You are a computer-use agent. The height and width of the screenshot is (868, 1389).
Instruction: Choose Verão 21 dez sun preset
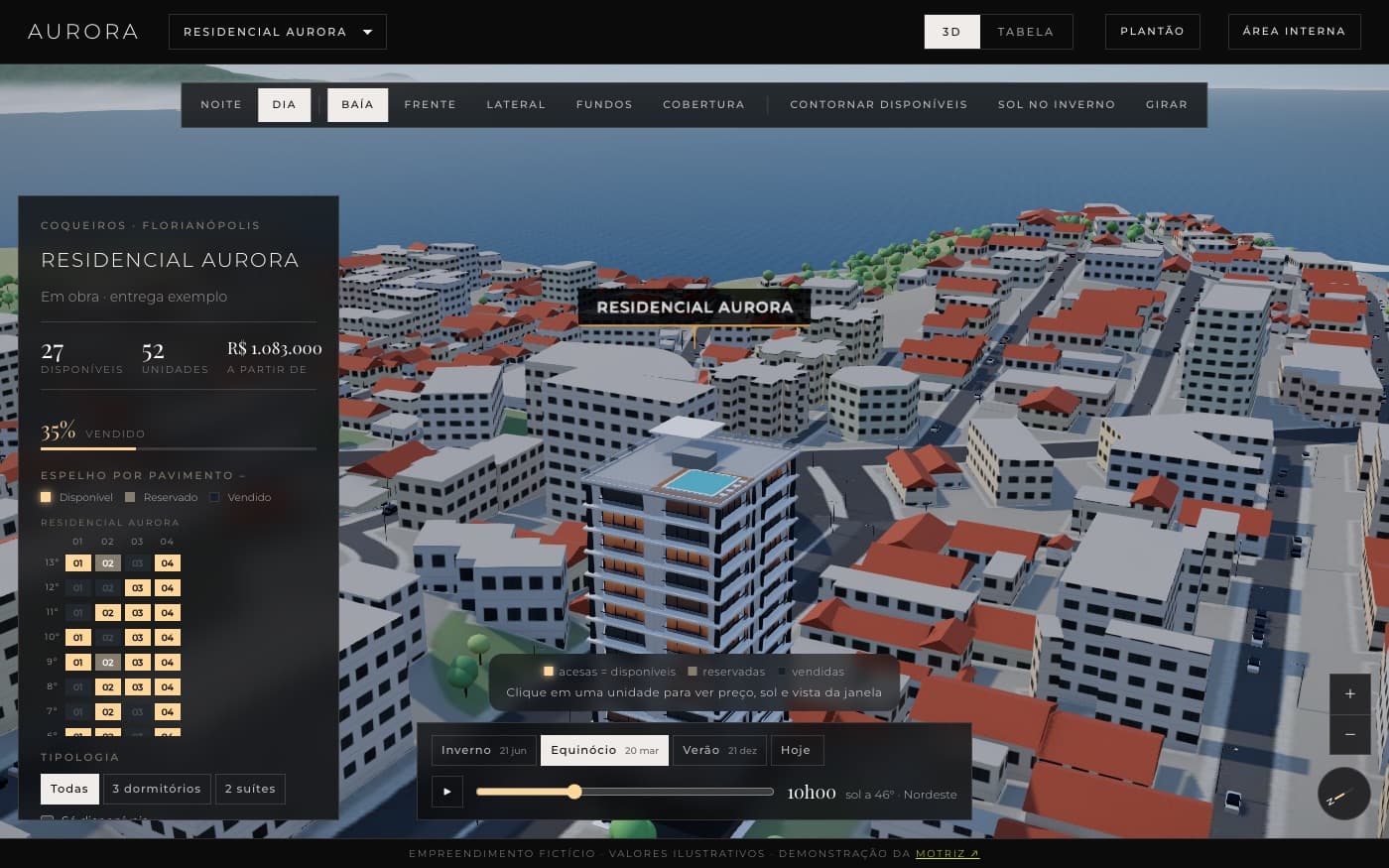[719, 750]
